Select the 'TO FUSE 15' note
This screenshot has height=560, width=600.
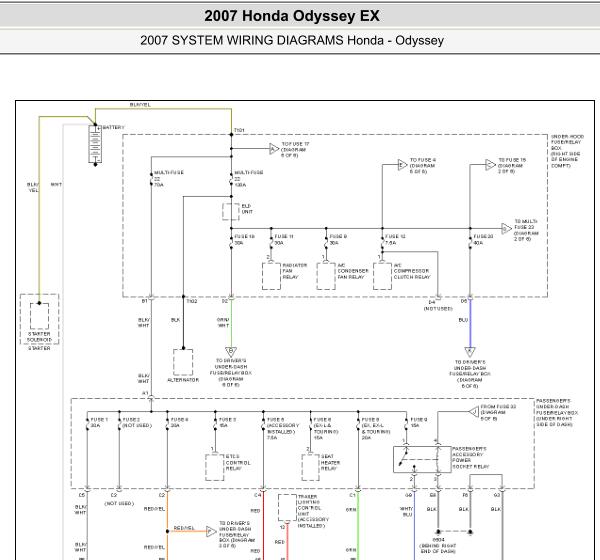click(512, 165)
